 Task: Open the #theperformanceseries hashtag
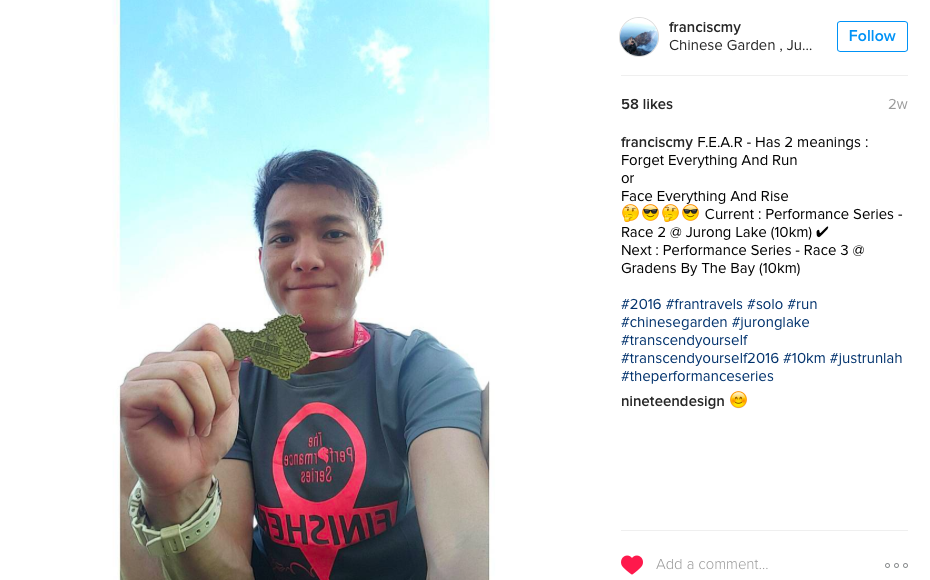[697, 377]
